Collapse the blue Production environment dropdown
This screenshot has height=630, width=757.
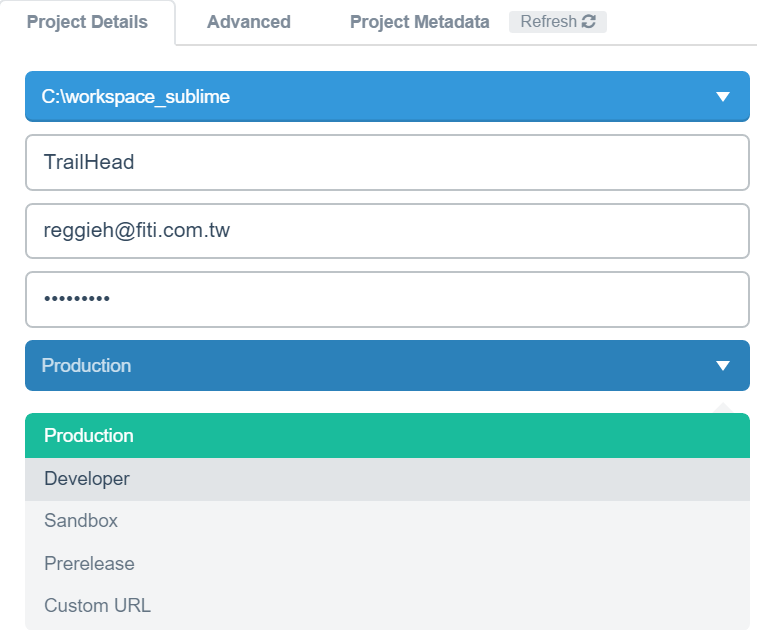point(387,366)
